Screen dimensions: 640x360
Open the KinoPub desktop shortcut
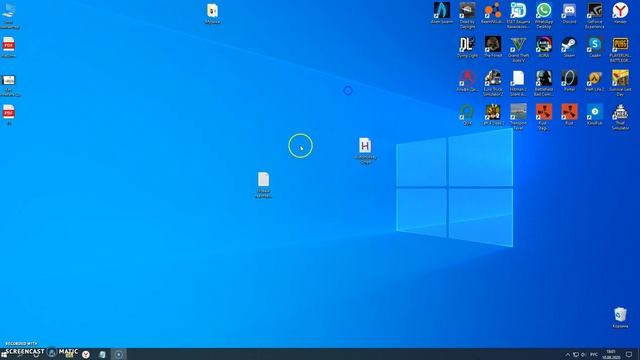(x=595, y=114)
